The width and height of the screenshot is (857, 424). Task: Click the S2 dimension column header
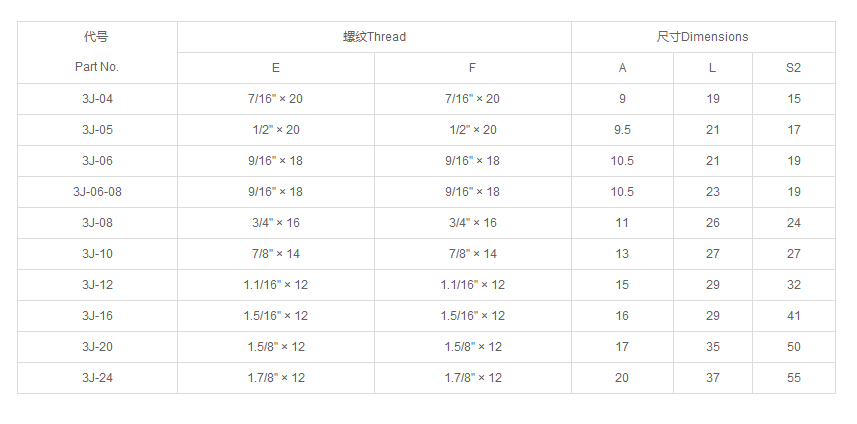click(x=793, y=68)
